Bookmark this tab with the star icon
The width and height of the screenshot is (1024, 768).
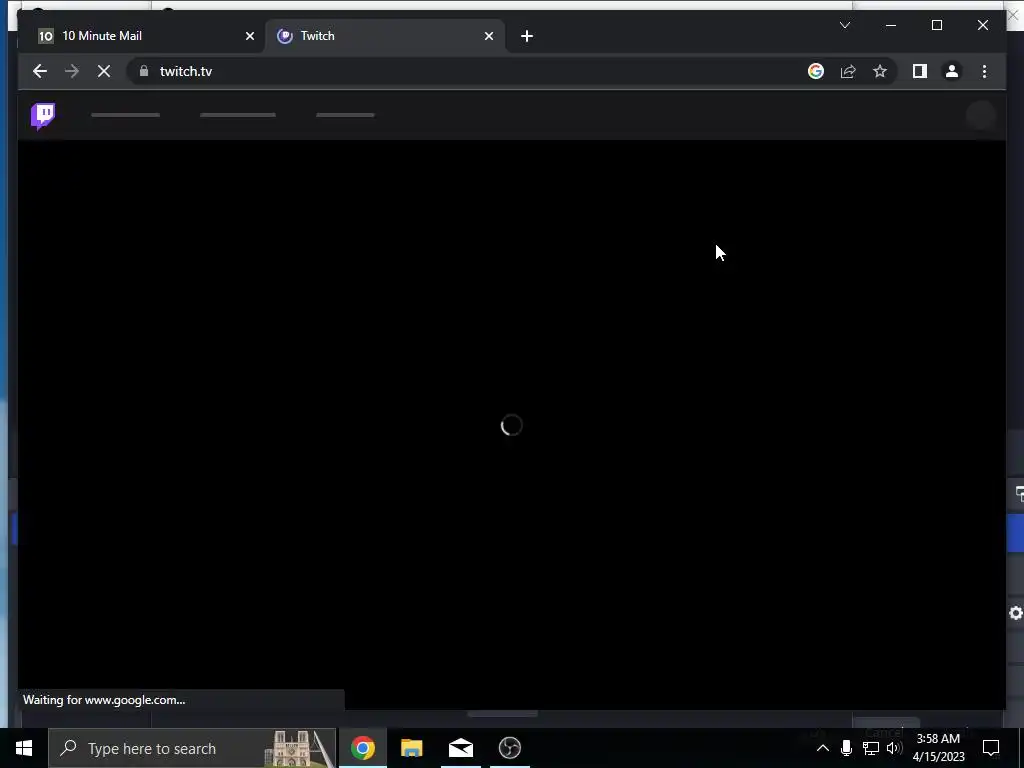click(880, 71)
